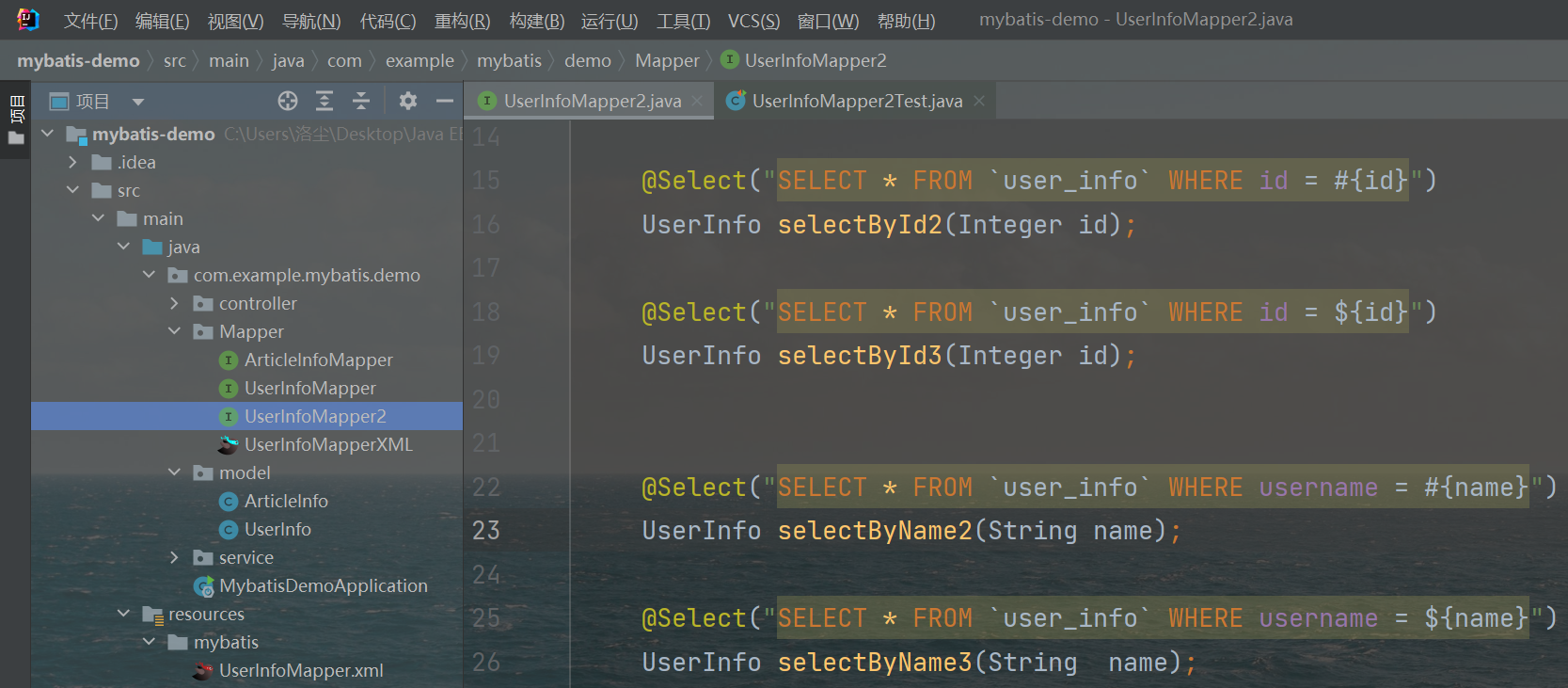
Task: Click line number 23 in gutter
Action: [486, 531]
